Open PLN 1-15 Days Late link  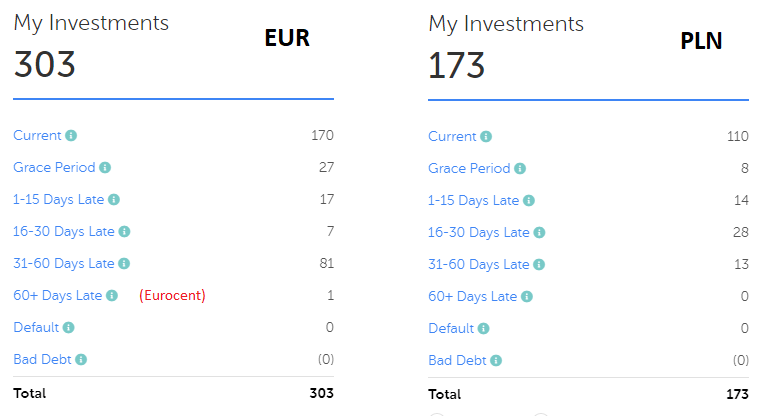pyautogui.click(x=473, y=201)
